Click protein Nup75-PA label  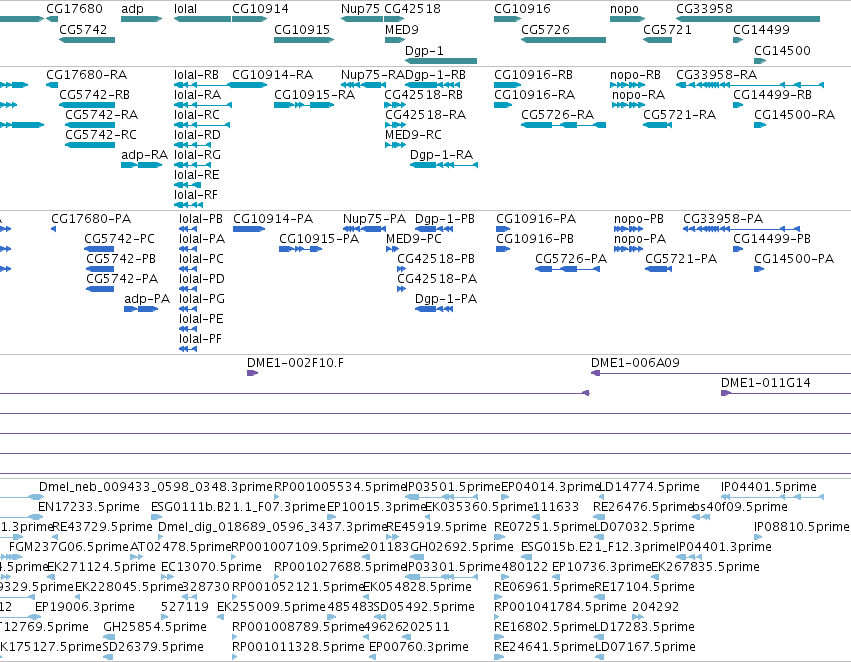coord(374,219)
